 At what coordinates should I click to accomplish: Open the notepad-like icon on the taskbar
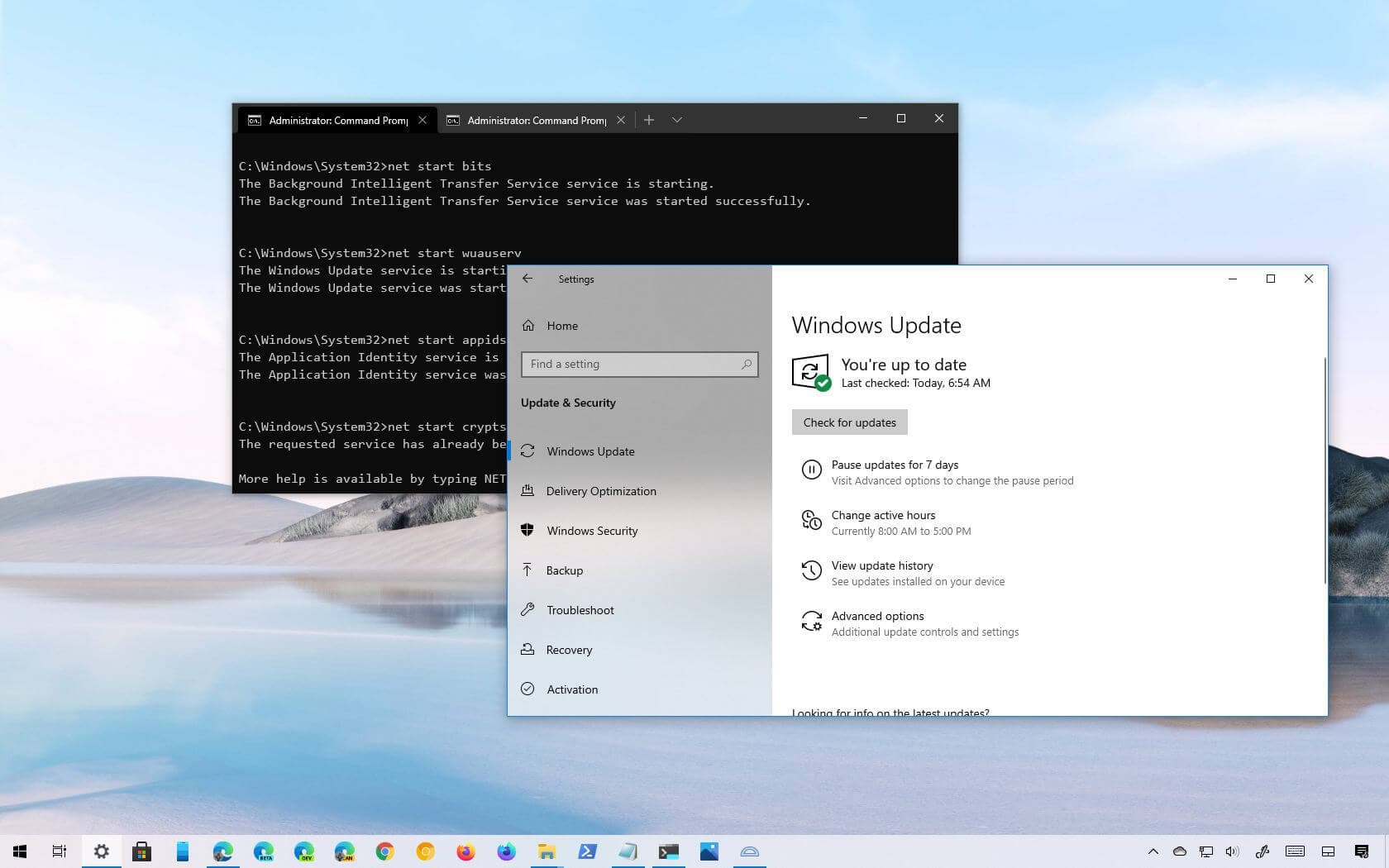[x=628, y=851]
